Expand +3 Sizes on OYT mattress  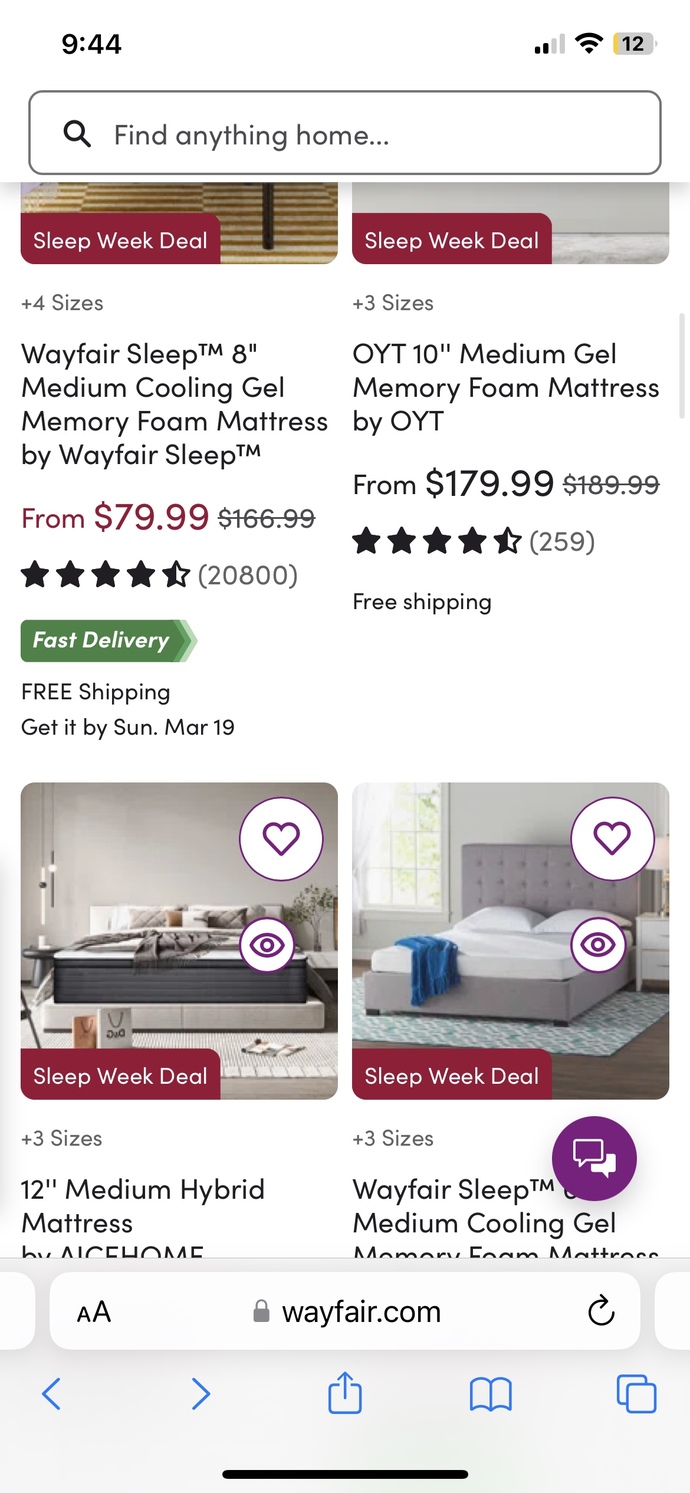tap(393, 303)
